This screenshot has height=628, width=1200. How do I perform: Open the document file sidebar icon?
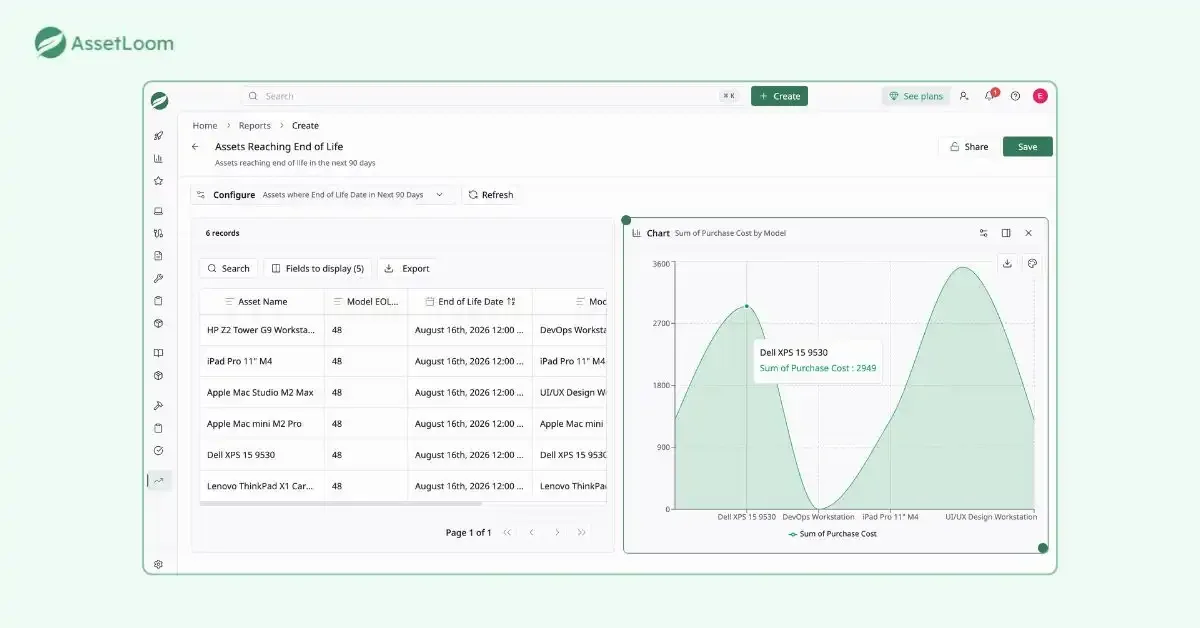tap(158, 256)
